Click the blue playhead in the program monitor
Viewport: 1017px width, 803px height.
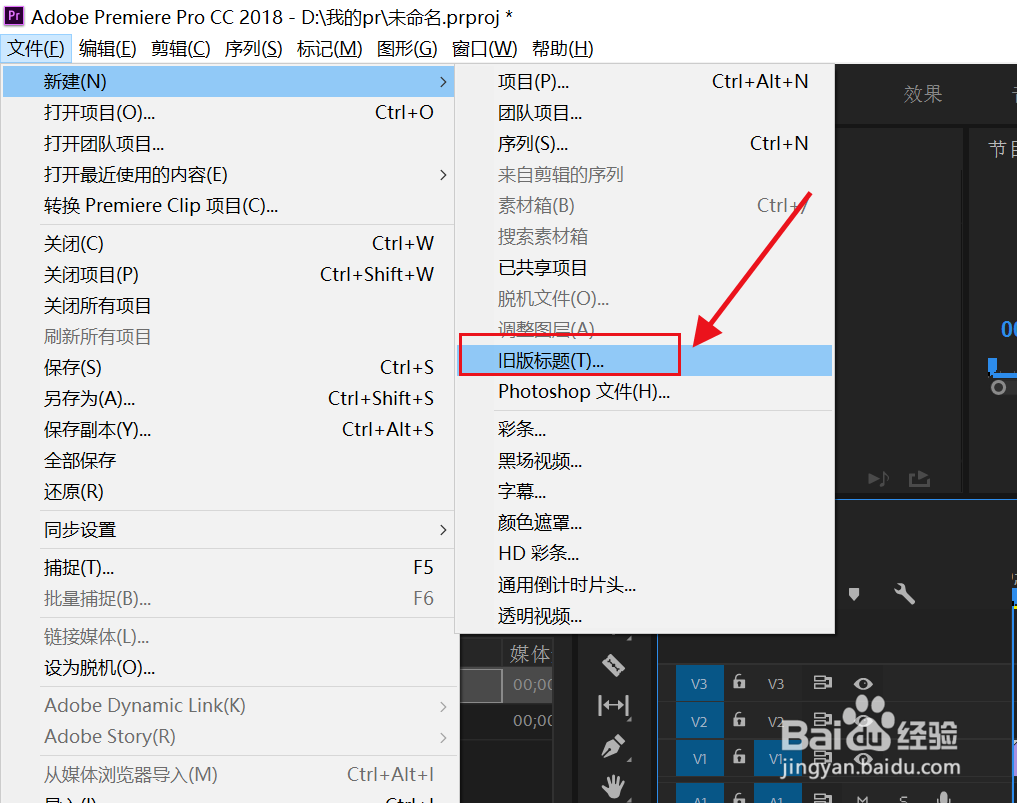point(992,366)
